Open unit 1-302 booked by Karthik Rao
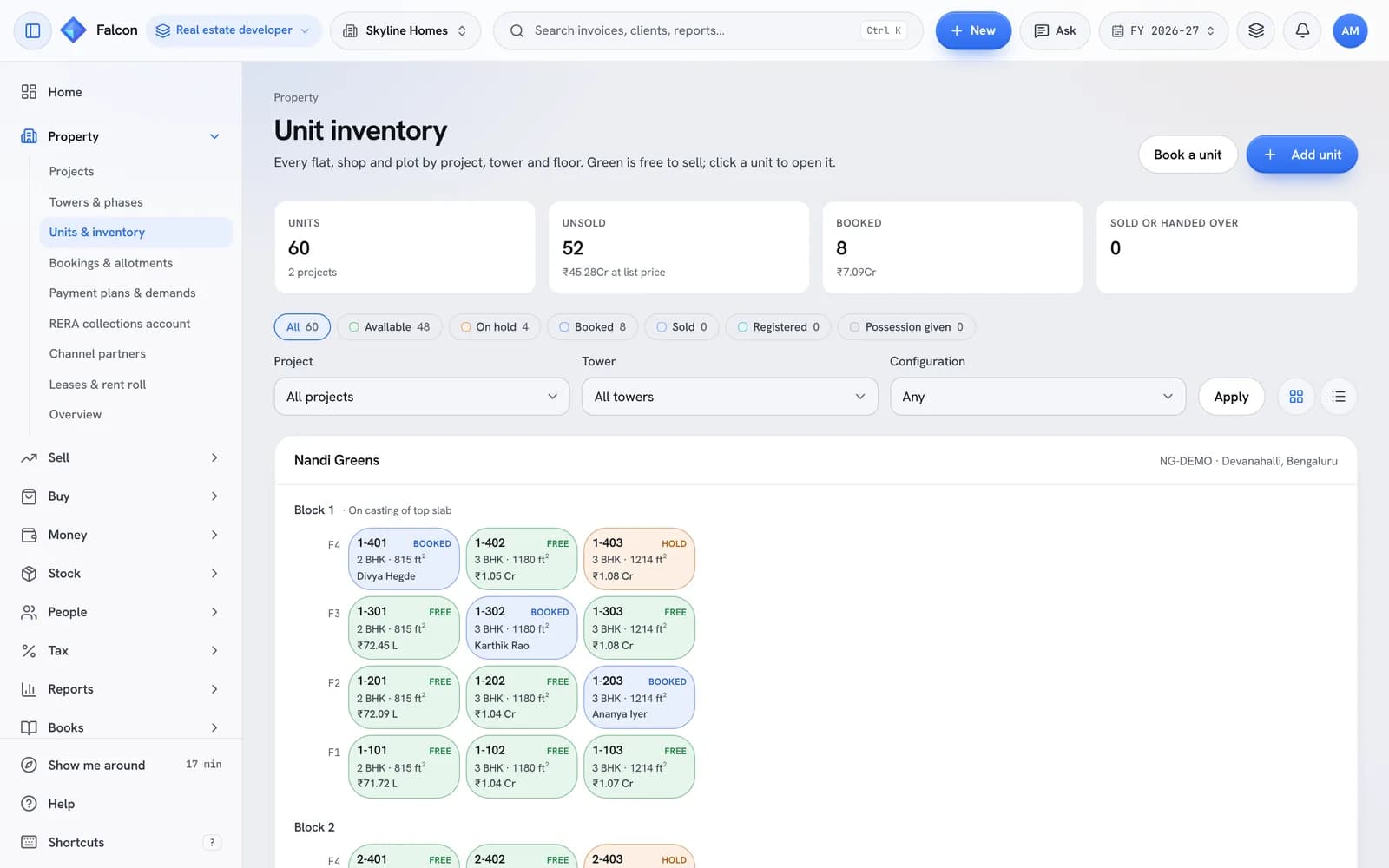The image size is (1389, 868). 522,628
